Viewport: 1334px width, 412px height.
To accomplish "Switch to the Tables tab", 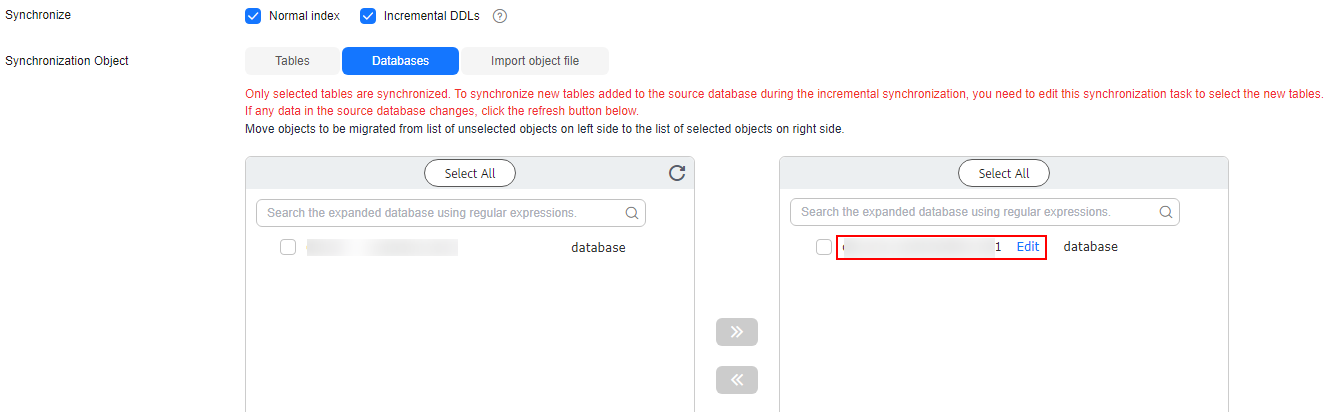I will click(x=293, y=61).
